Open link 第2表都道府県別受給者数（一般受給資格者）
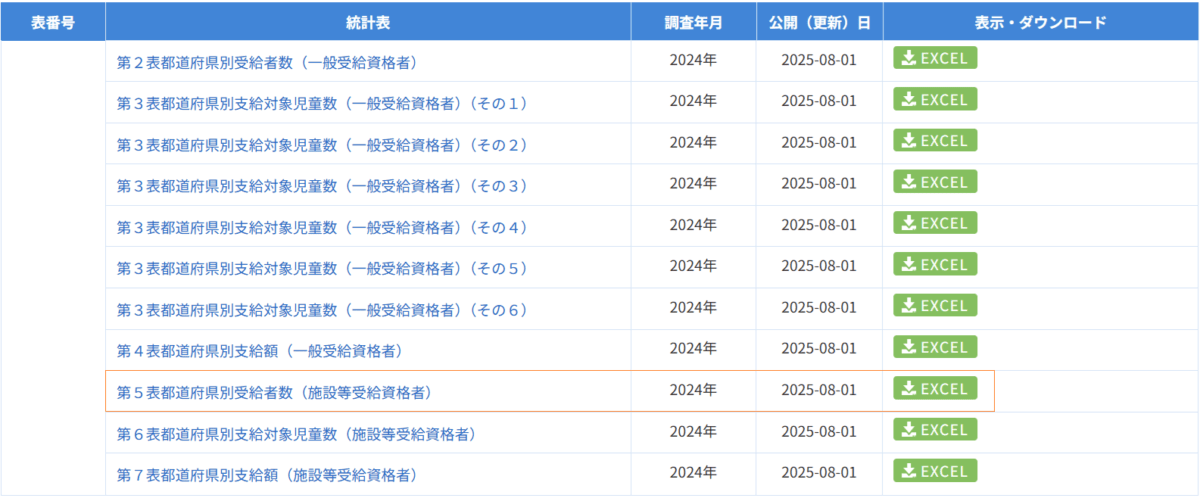 click(x=266, y=62)
